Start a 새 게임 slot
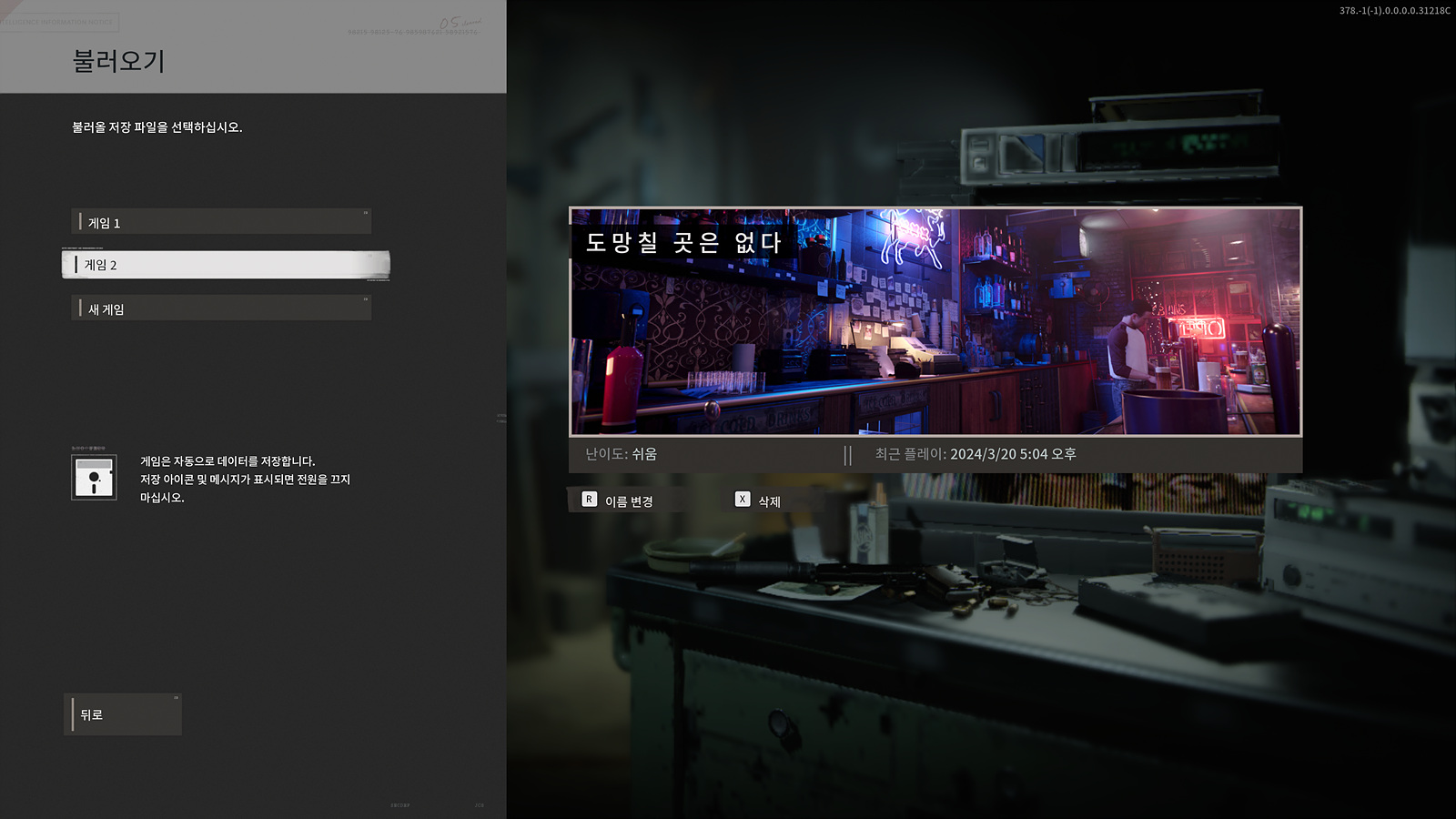Viewport: 1456px width, 819px height. (x=221, y=308)
